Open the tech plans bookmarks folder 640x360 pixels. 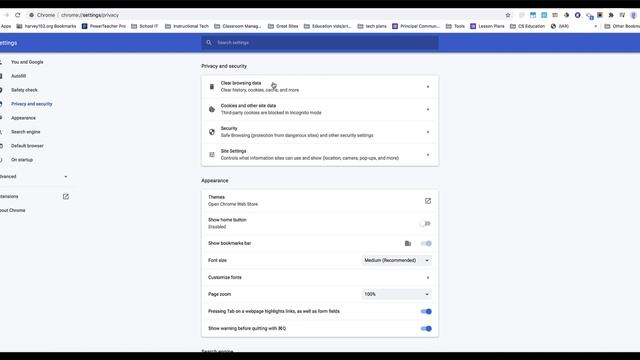click(x=372, y=26)
